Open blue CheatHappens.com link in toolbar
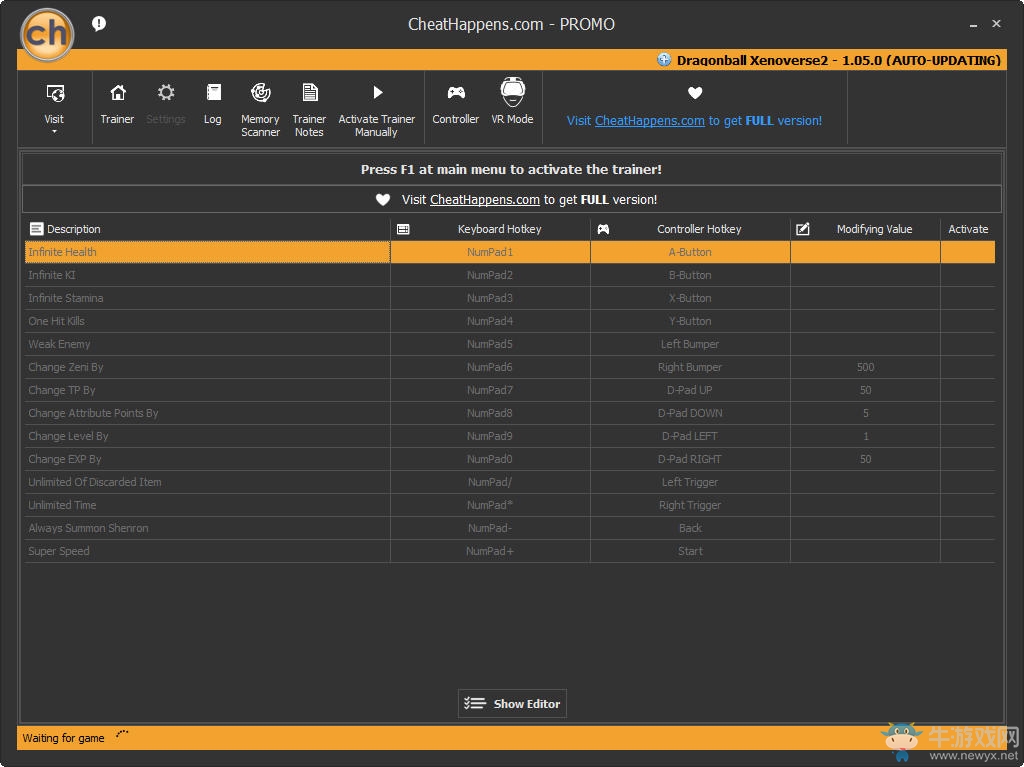The image size is (1024, 767). [x=649, y=120]
